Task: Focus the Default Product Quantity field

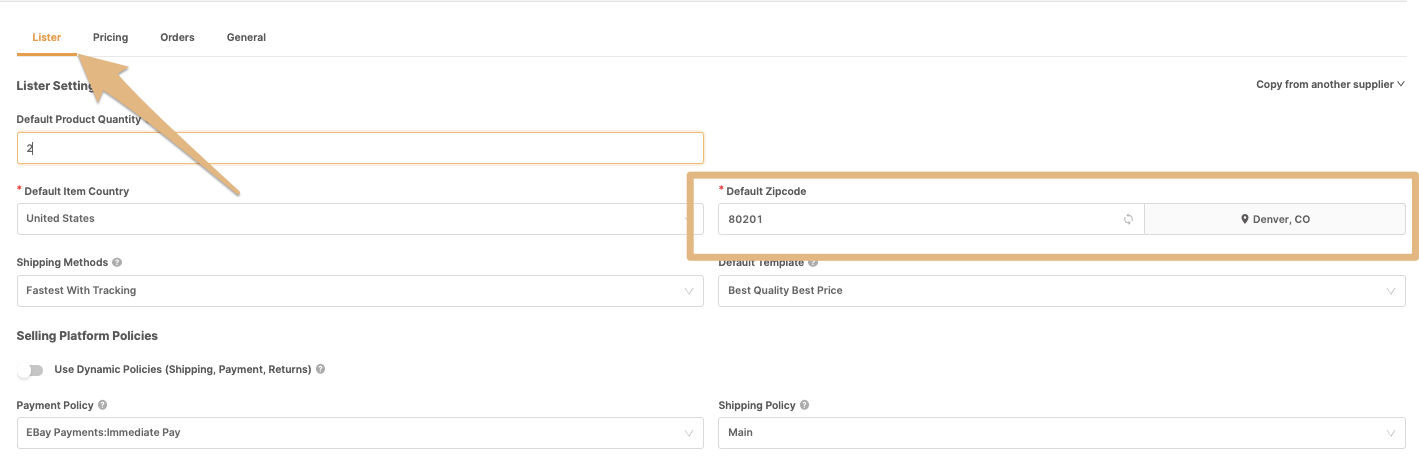Action: pos(360,148)
